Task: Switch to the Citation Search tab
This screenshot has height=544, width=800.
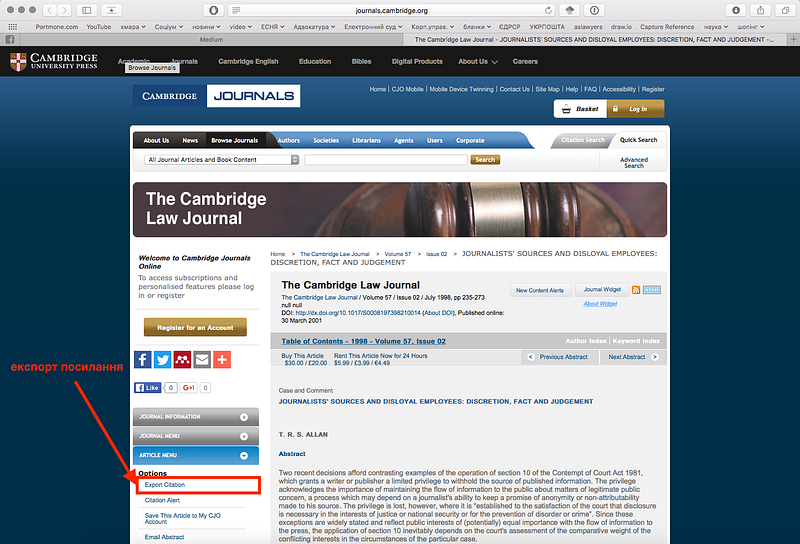Action: [582, 140]
